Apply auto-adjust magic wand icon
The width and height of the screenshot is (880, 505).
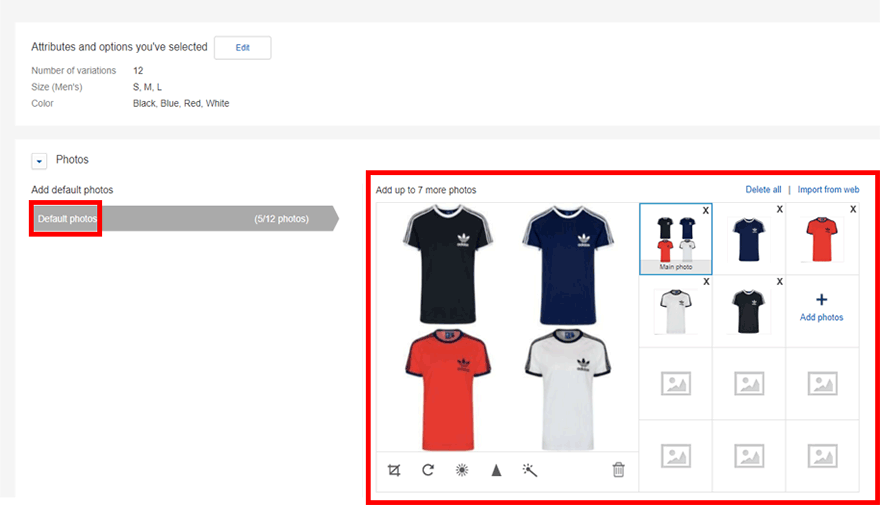[x=530, y=470]
